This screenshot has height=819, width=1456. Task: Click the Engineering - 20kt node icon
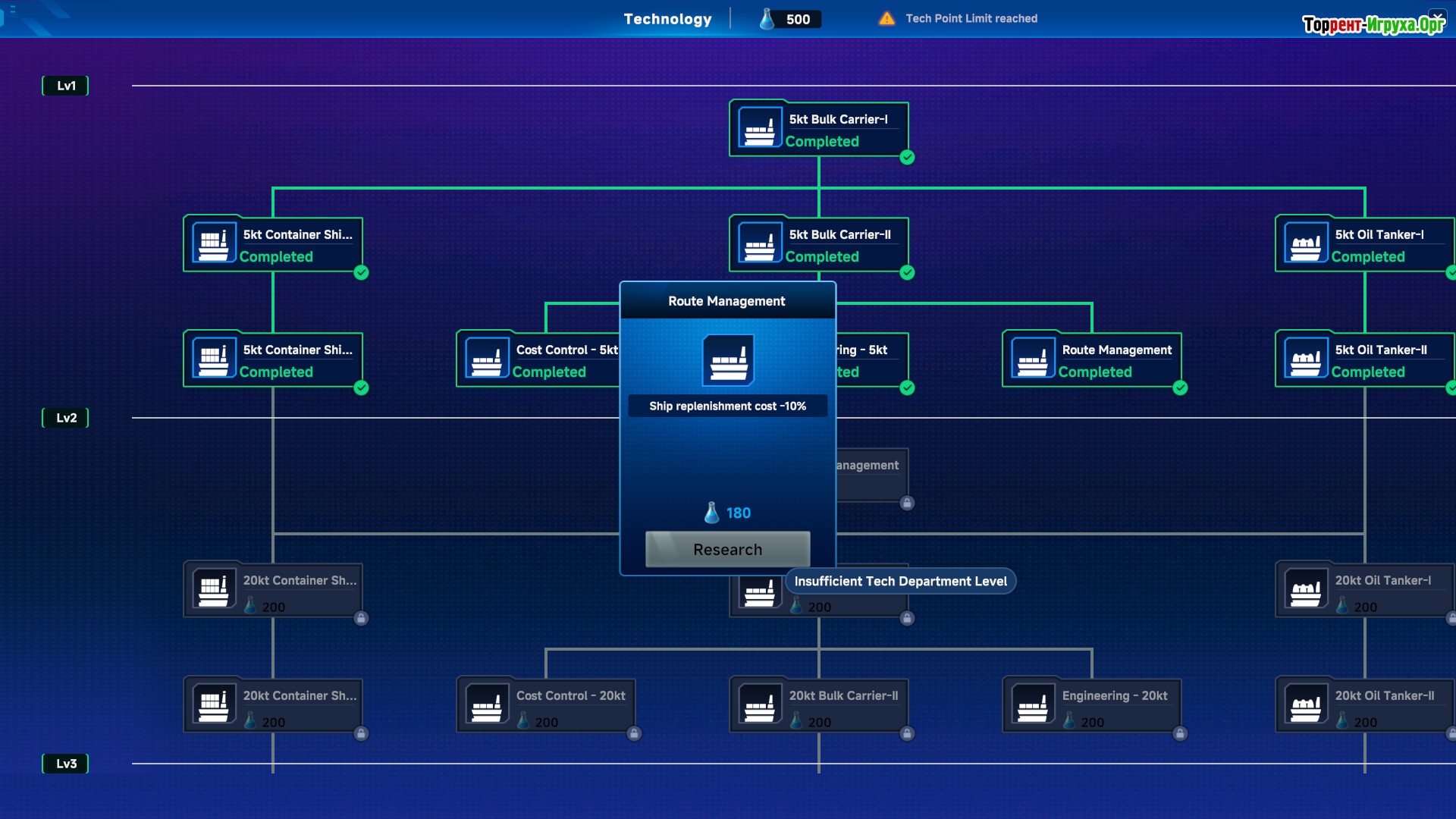[1032, 704]
